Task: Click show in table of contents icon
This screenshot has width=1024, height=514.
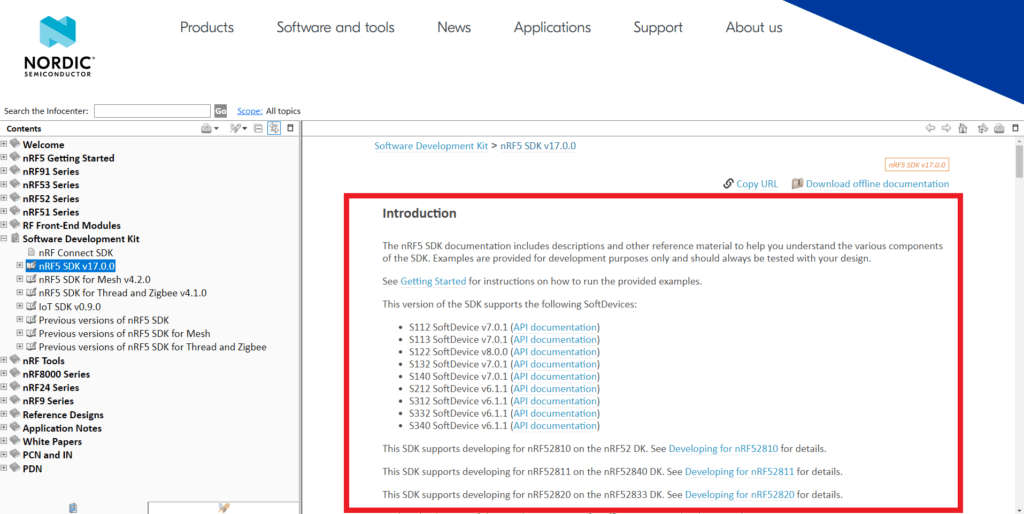Action: point(982,129)
